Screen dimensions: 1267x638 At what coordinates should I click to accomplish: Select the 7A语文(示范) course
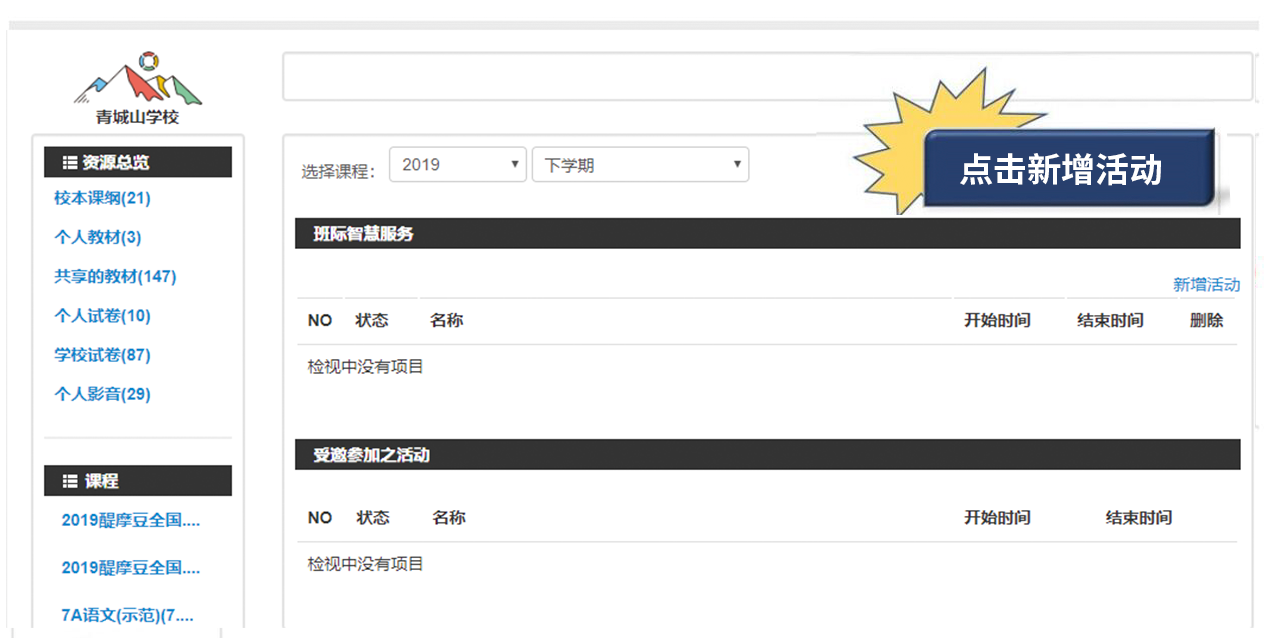click(x=127, y=615)
